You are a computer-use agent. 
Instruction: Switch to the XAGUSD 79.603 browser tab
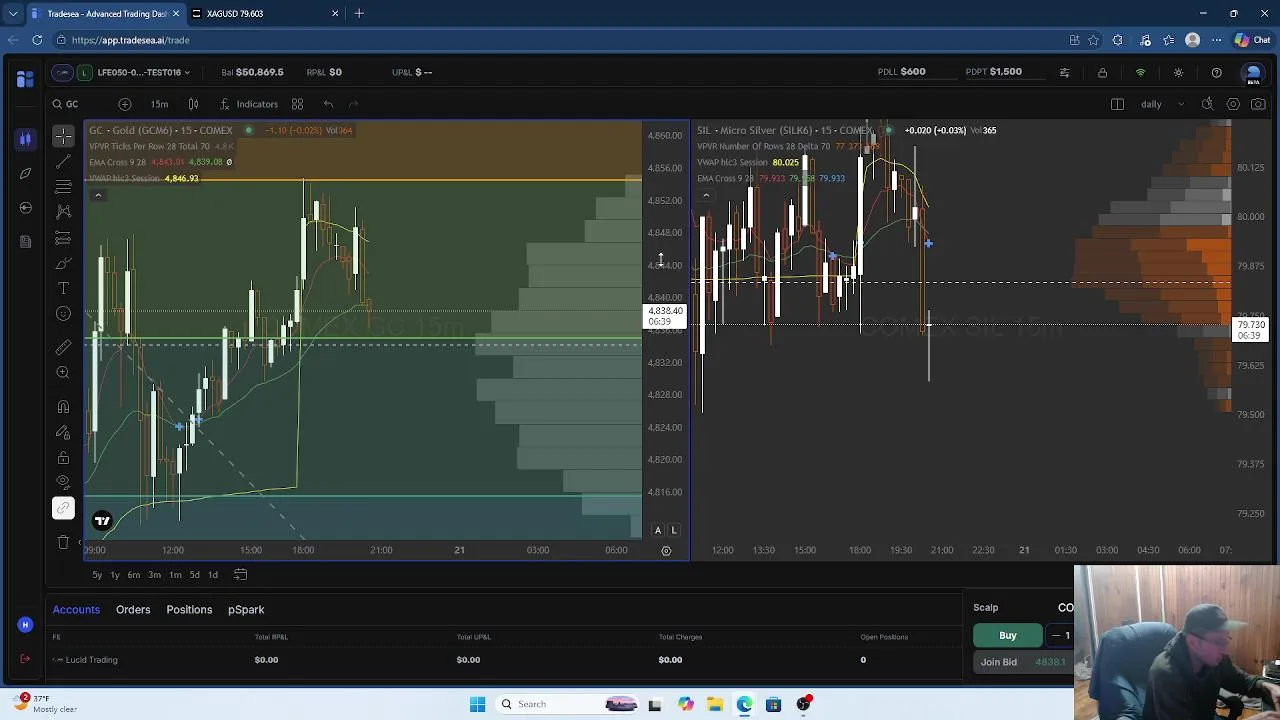click(x=264, y=14)
